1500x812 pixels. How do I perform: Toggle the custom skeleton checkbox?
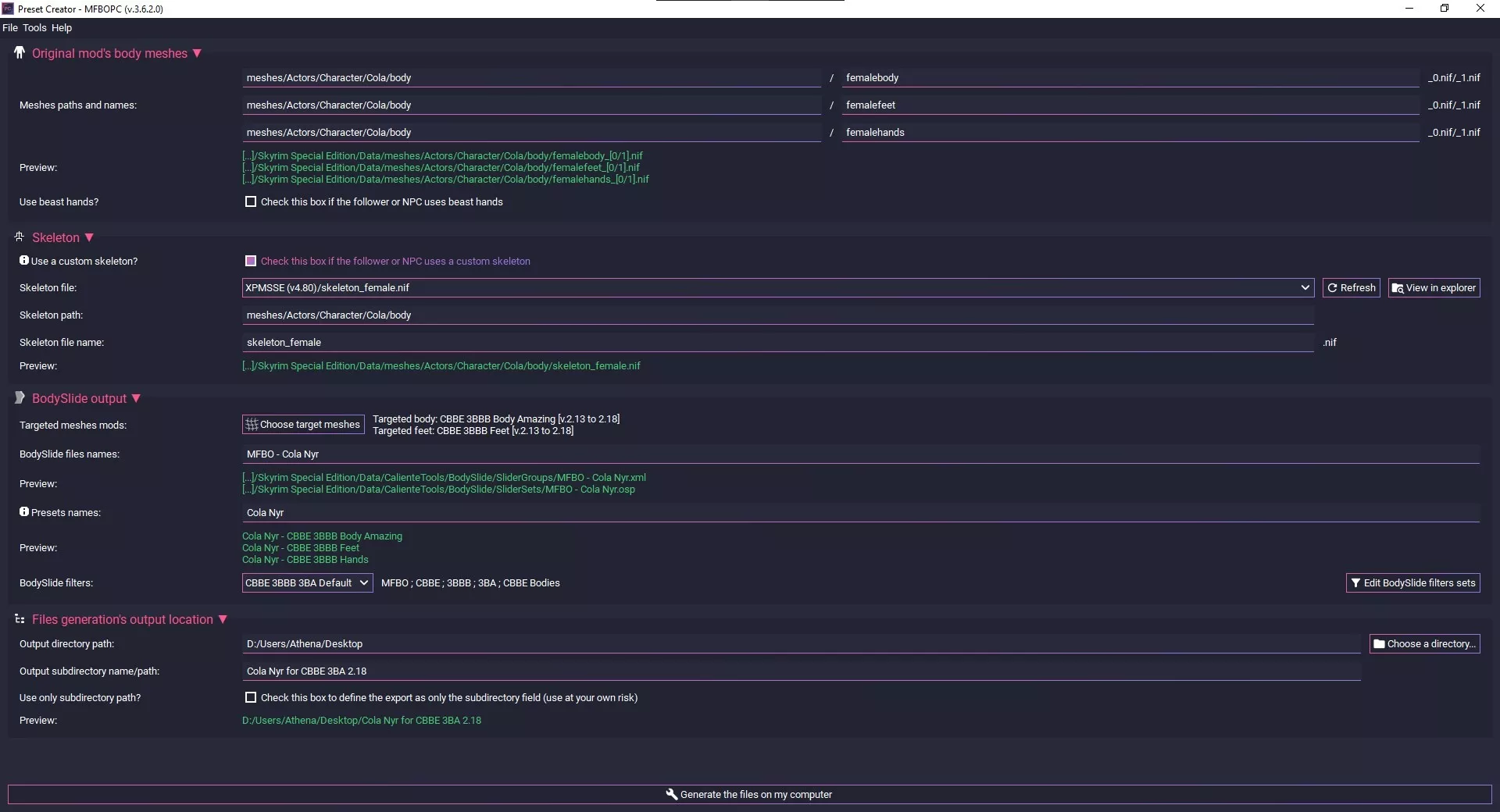251,261
